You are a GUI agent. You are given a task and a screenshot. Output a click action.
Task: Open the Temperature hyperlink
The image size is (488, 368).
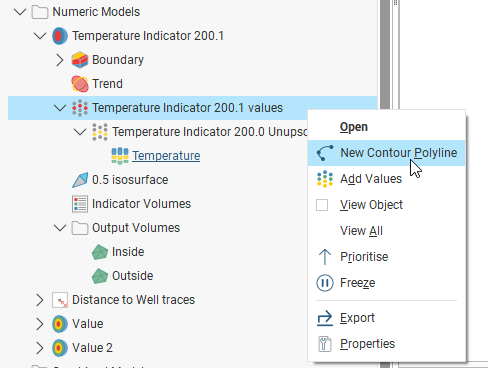click(x=166, y=156)
